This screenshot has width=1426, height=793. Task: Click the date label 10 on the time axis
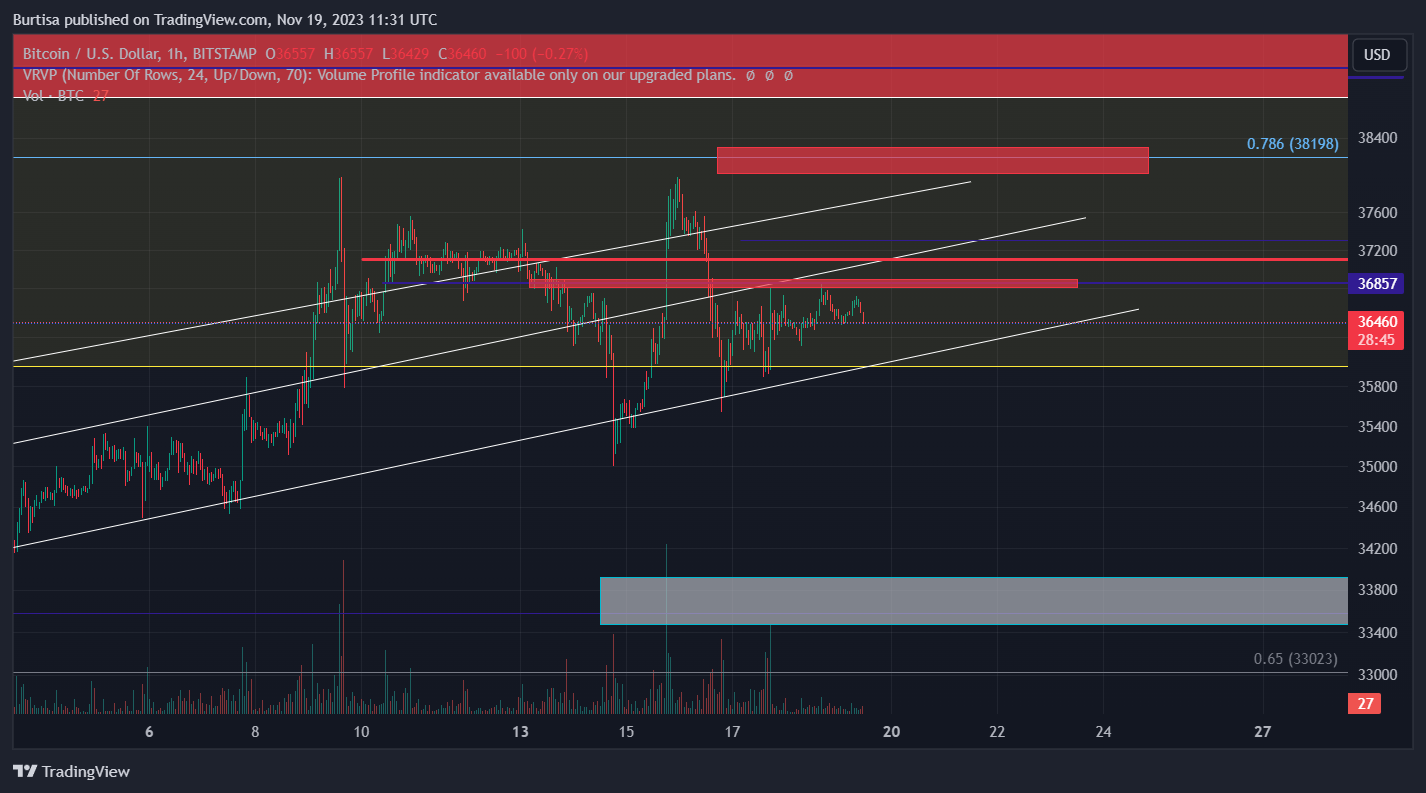361,732
